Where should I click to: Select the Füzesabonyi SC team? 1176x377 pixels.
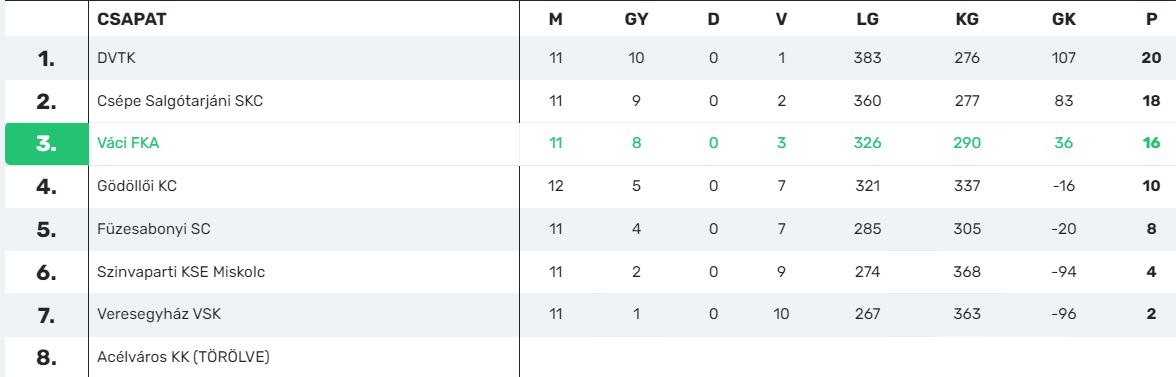154,229
